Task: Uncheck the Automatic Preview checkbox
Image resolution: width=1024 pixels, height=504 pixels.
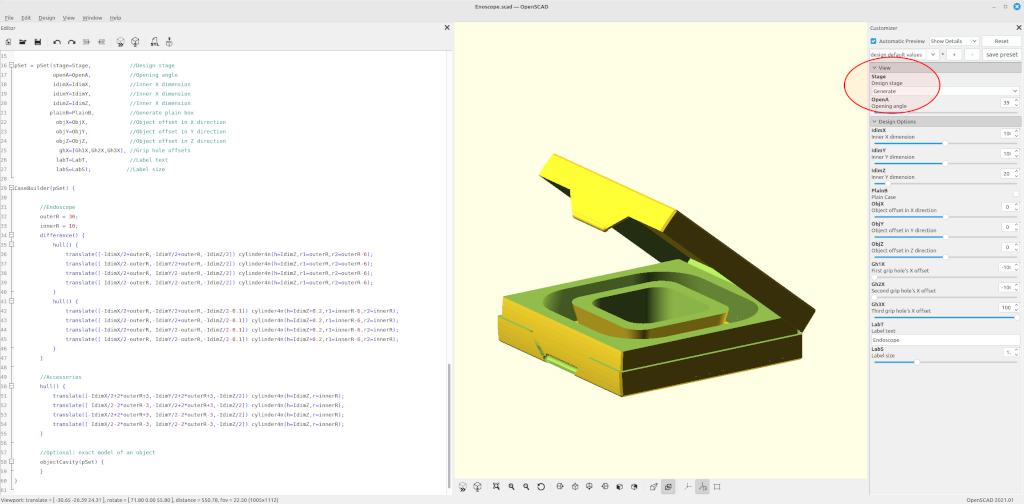Action: [874, 41]
